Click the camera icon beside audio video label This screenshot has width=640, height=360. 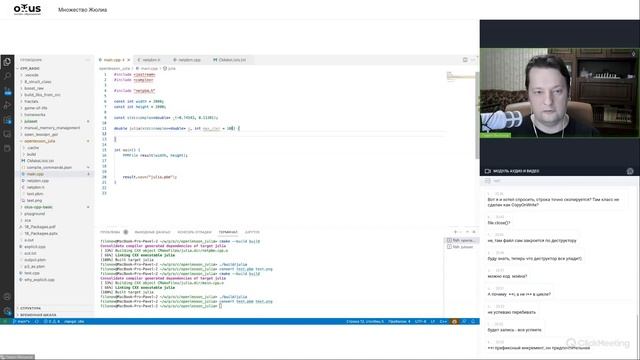[487, 171]
